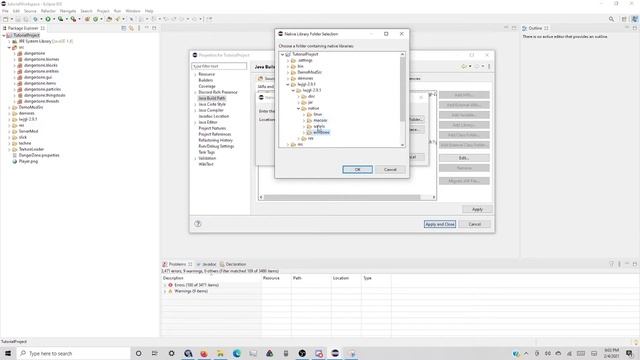Open the Windows Start menu
Screen dimensions: 640x360
tap(8, 353)
